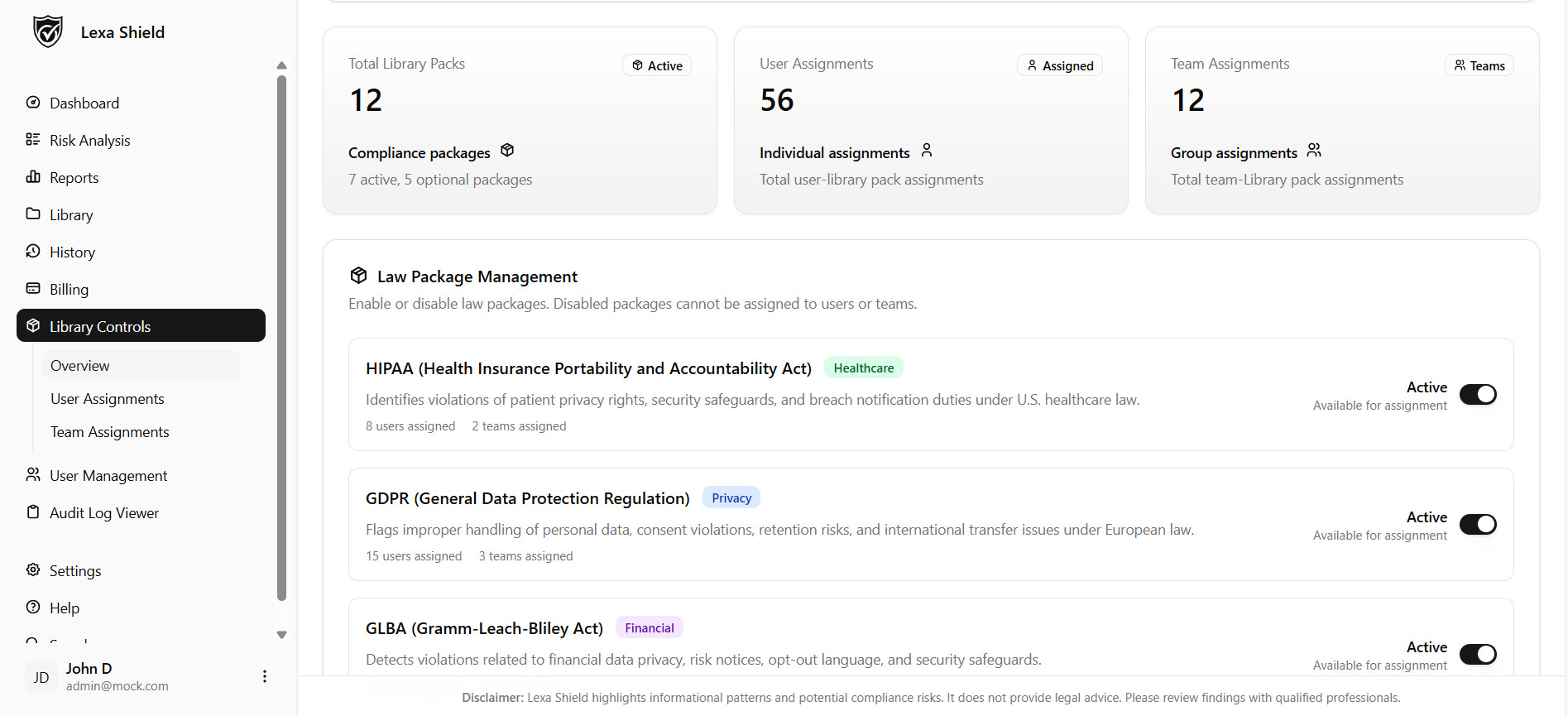This screenshot has height=716, width=1568.
Task: Click the Law Package Management heading
Action: 477,276
